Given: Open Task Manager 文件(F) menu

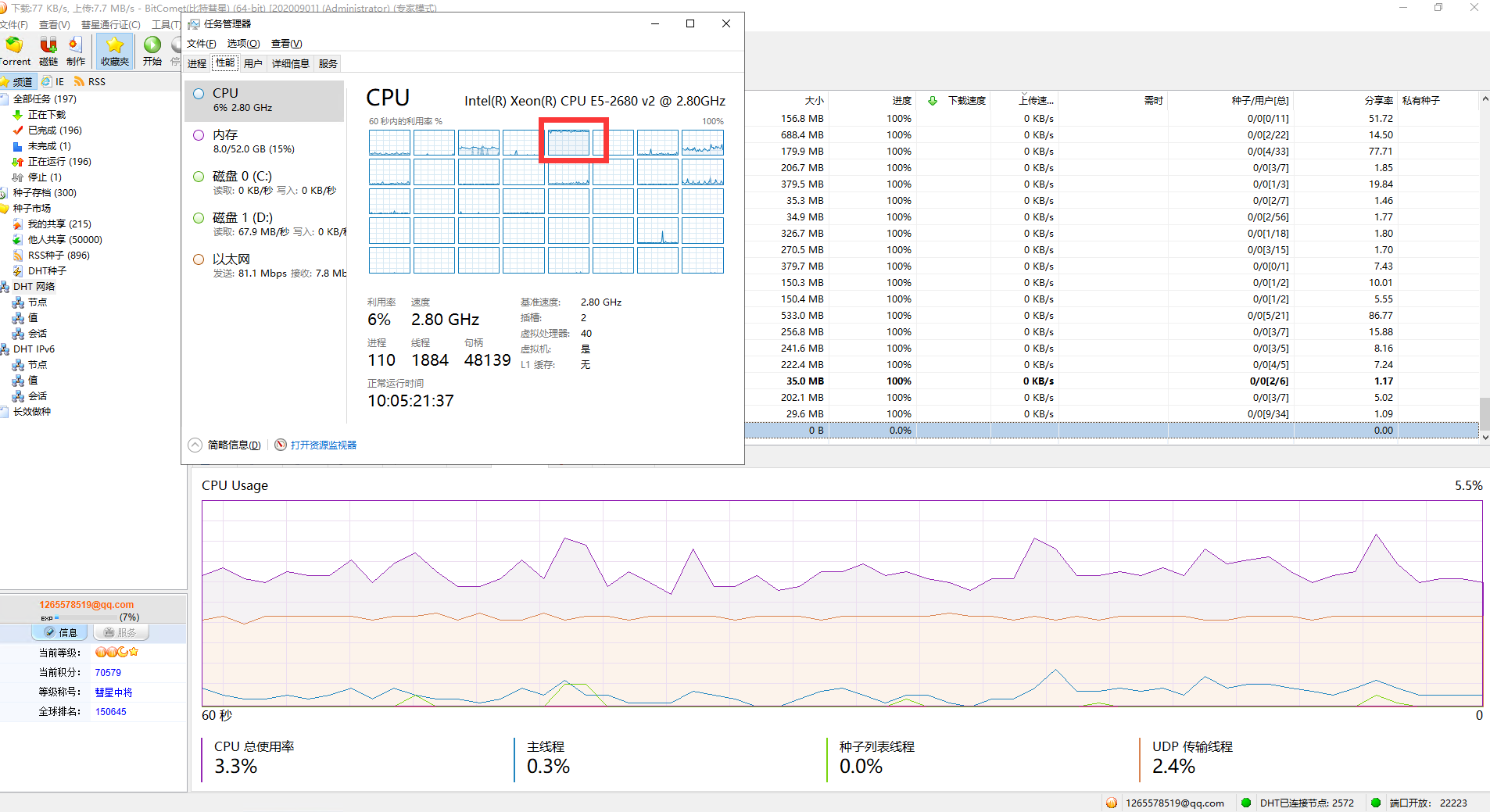Looking at the screenshot, I should pos(201,44).
